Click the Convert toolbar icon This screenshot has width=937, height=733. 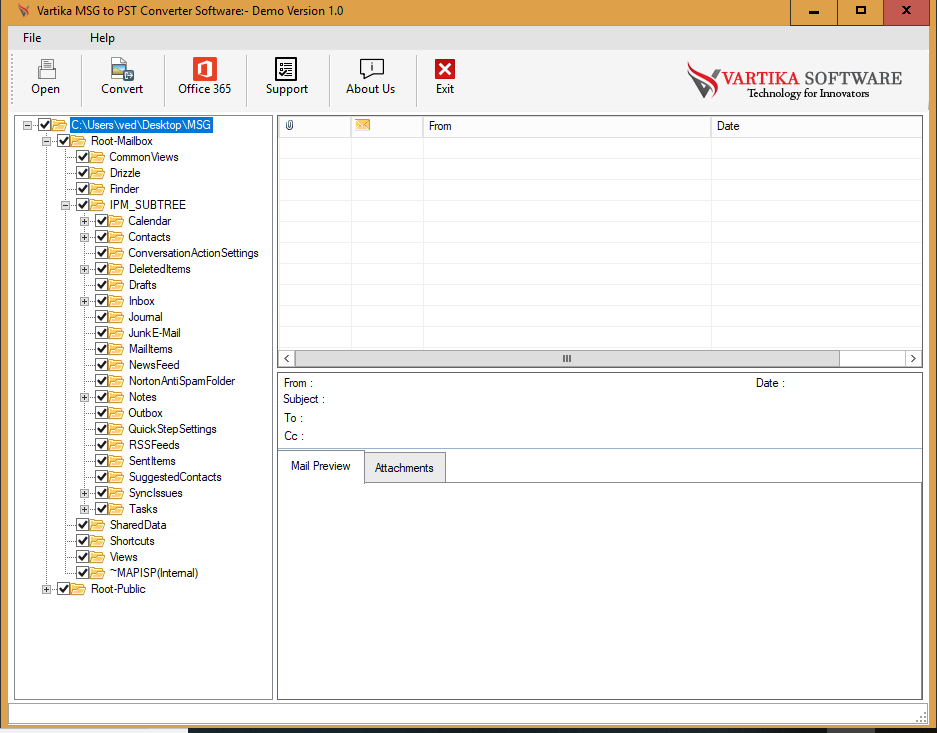pyautogui.click(x=122, y=69)
